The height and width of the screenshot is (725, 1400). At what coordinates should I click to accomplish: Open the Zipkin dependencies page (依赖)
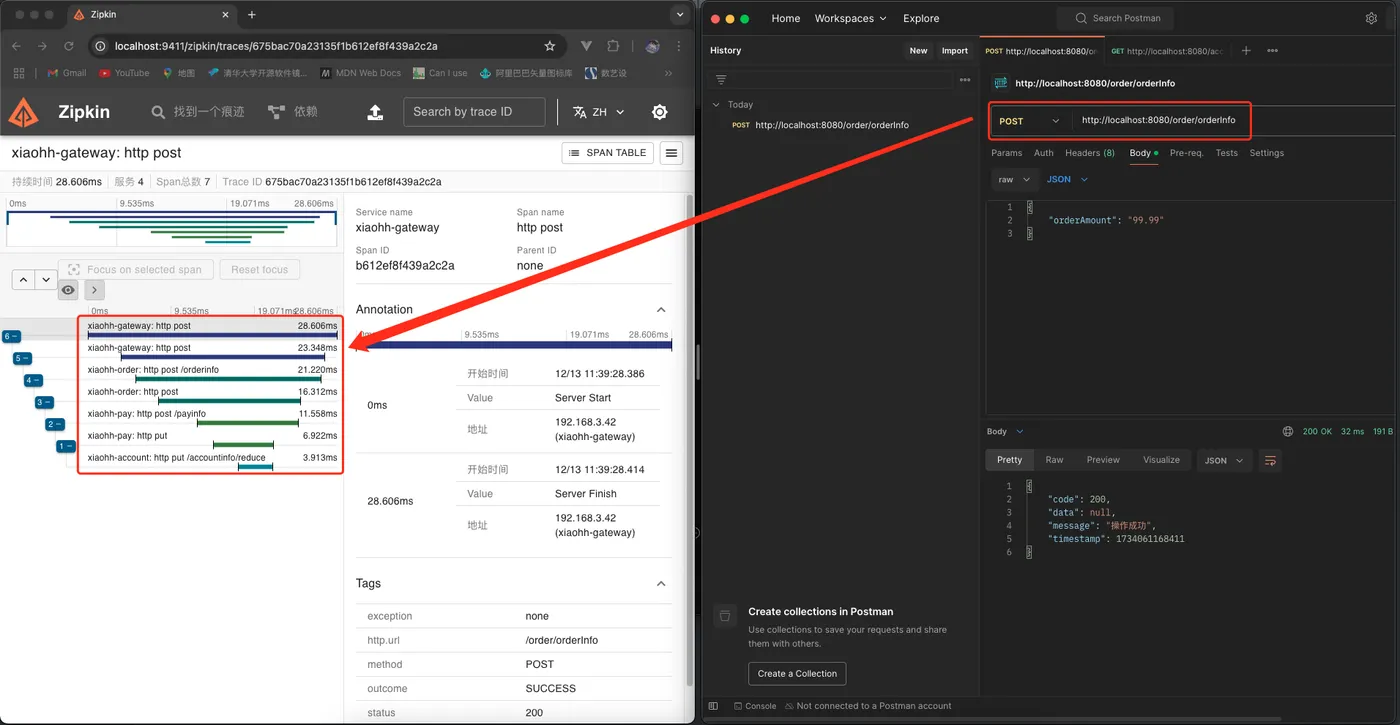pos(293,112)
